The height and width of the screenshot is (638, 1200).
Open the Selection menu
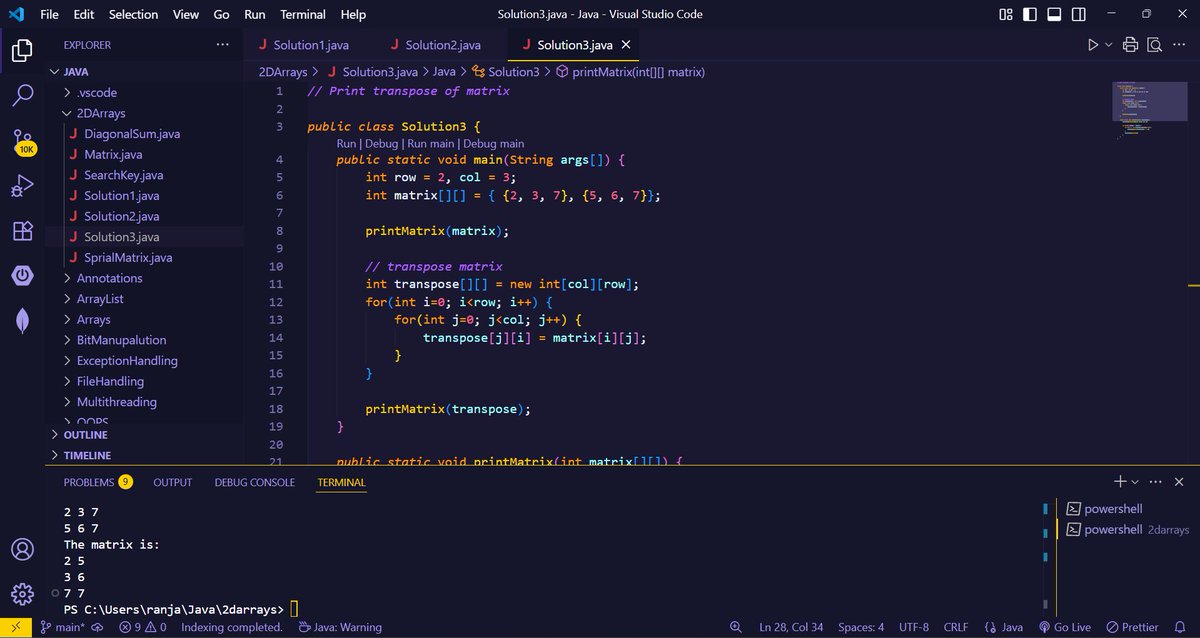(133, 14)
